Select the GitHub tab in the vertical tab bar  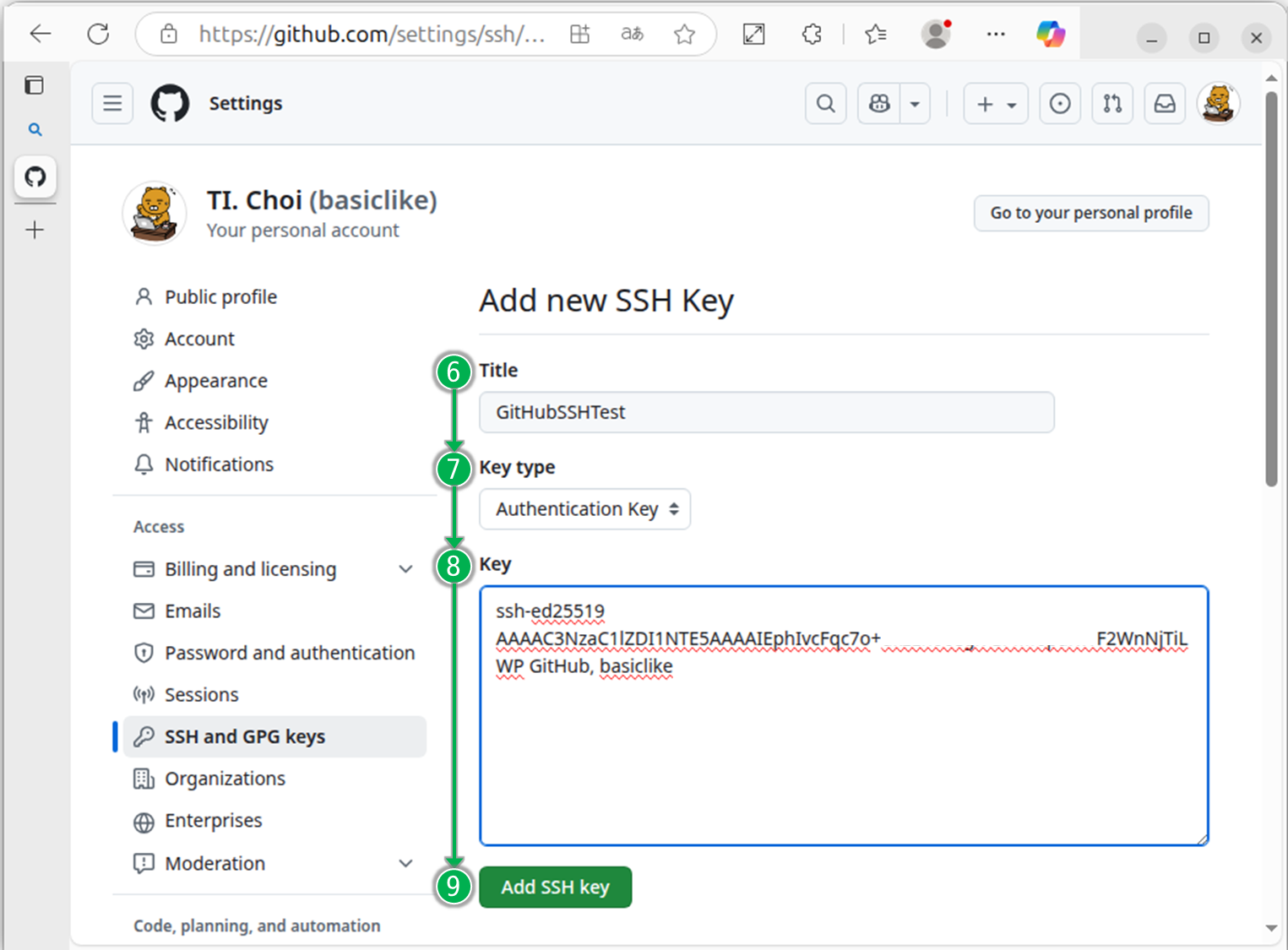point(35,176)
